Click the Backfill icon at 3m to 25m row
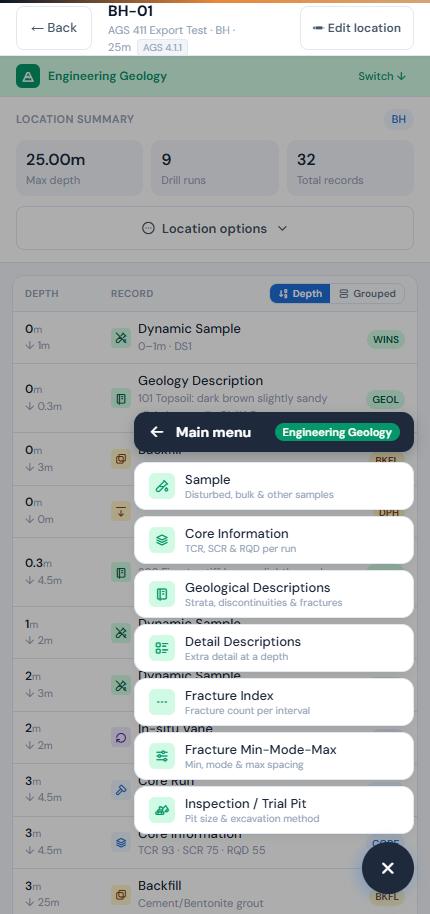This screenshot has width=430, height=914. [121, 894]
